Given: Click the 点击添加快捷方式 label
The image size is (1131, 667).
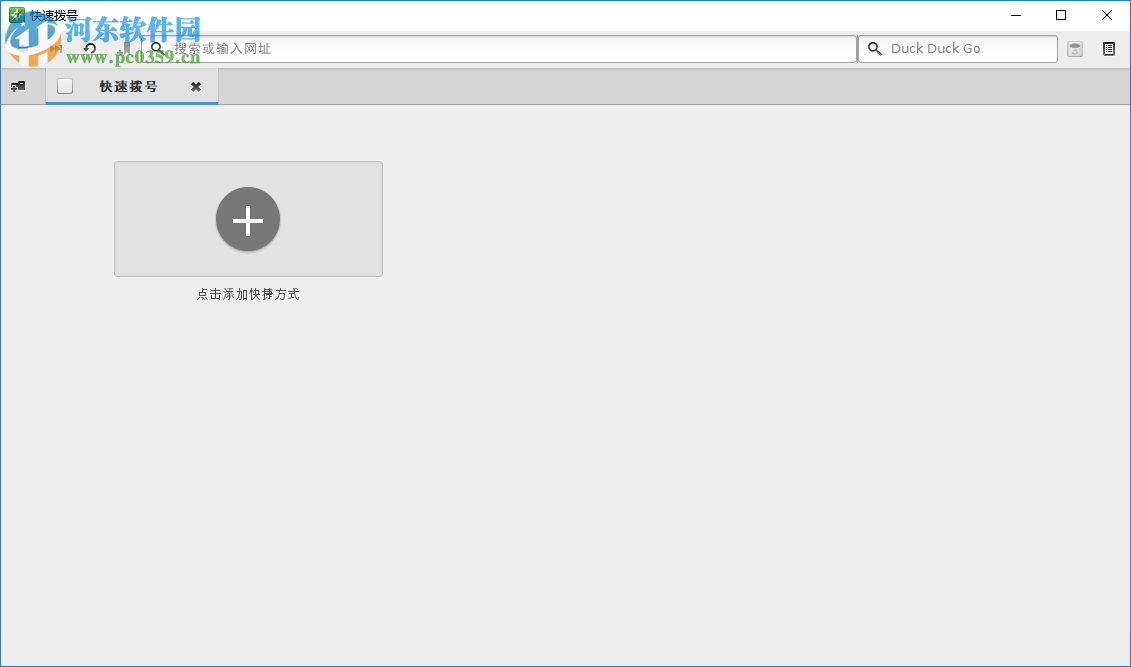Looking at the screenshot, I should 247,293.
